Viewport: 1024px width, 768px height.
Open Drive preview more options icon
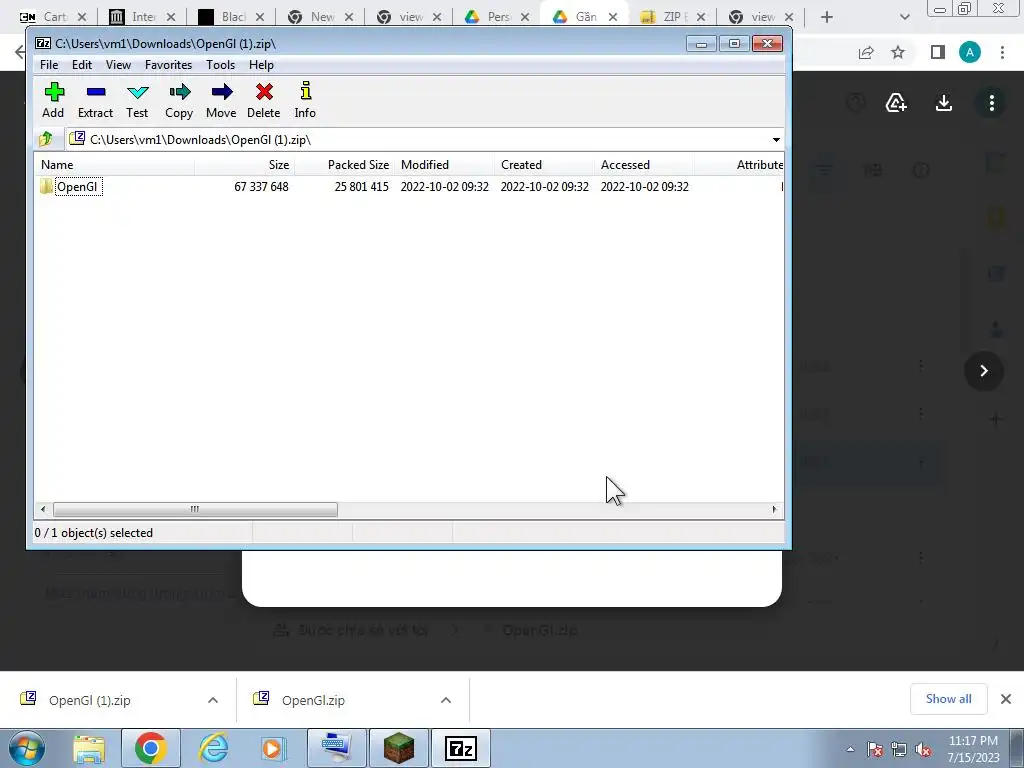click(x=991, y=103)
